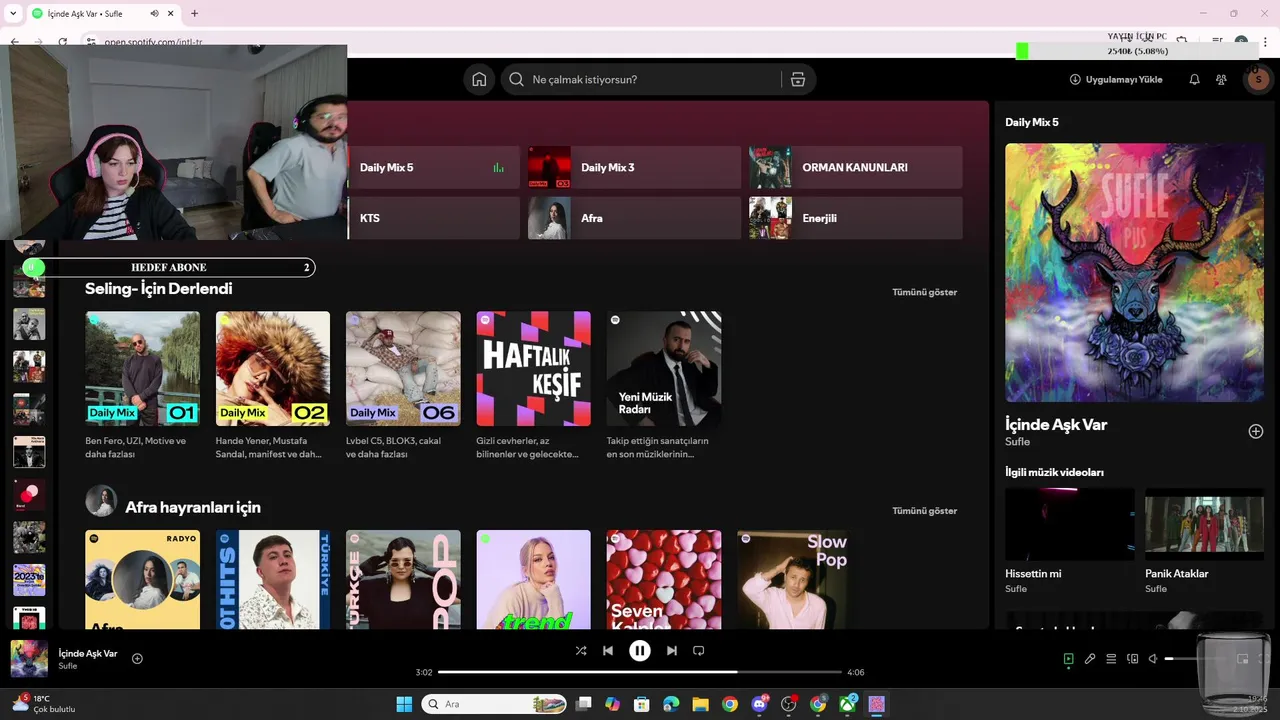Add the playing track via the plus icon in the bottom bar
1280x720 pixels.
tap(137, 658)
